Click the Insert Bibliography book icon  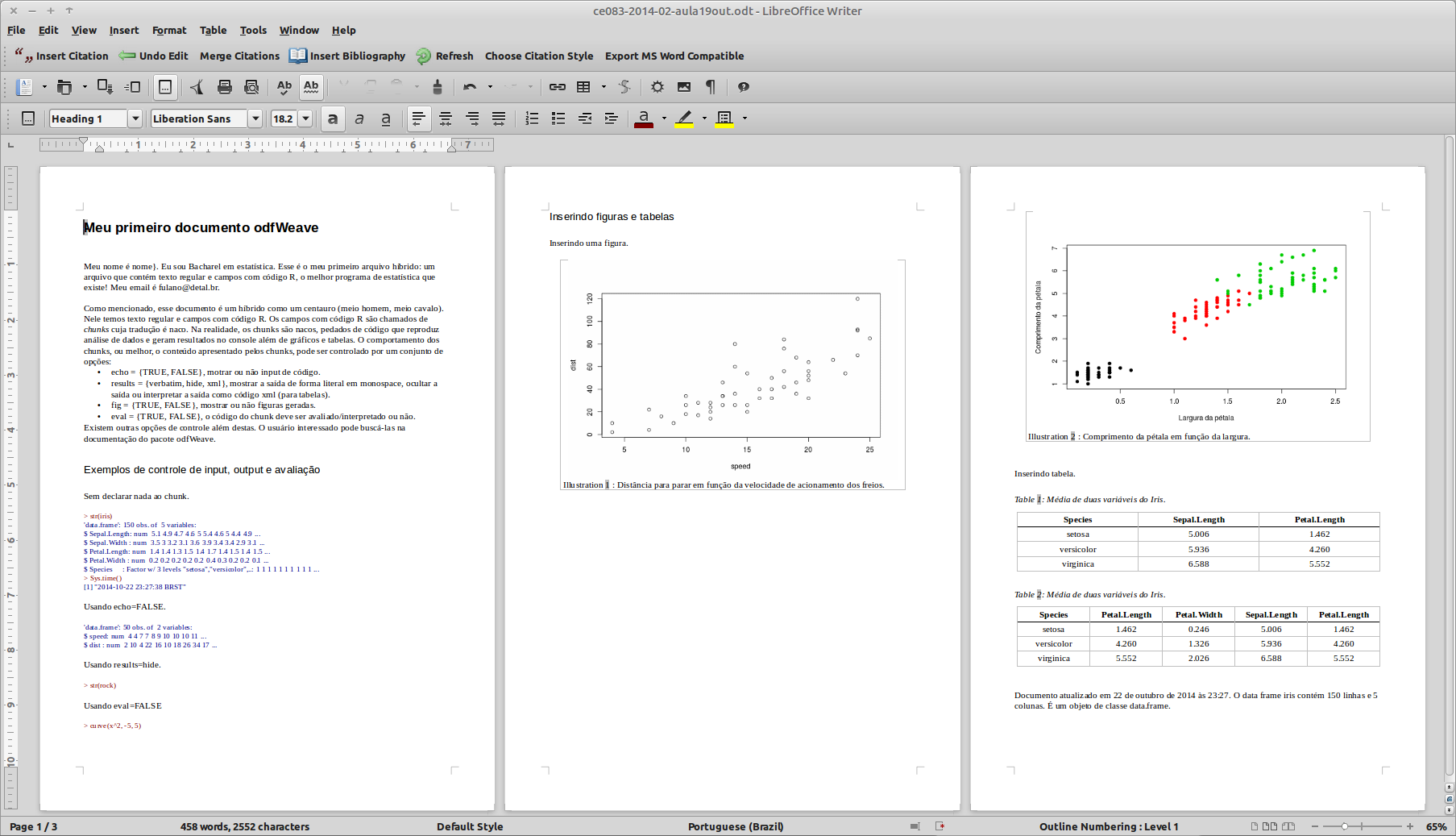coord(298,56)
